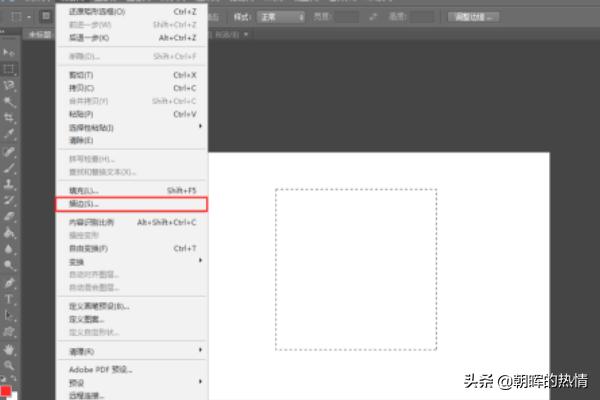Select the Zoom tool
Image resolution: width=600 pixels, height=400 pixels.
point(8,366)
